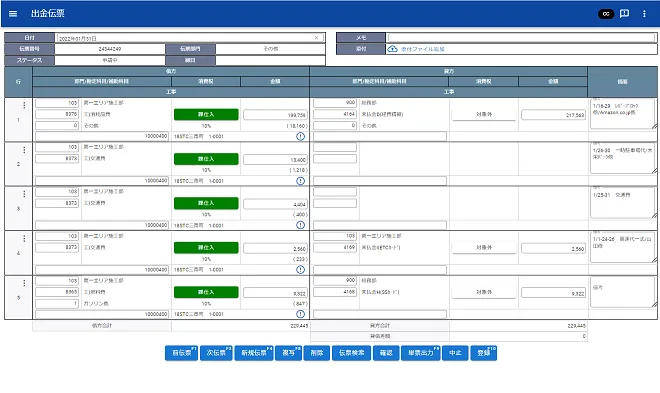
Task: Open row 1 vertical dots menu
Action: coord(24,105)
